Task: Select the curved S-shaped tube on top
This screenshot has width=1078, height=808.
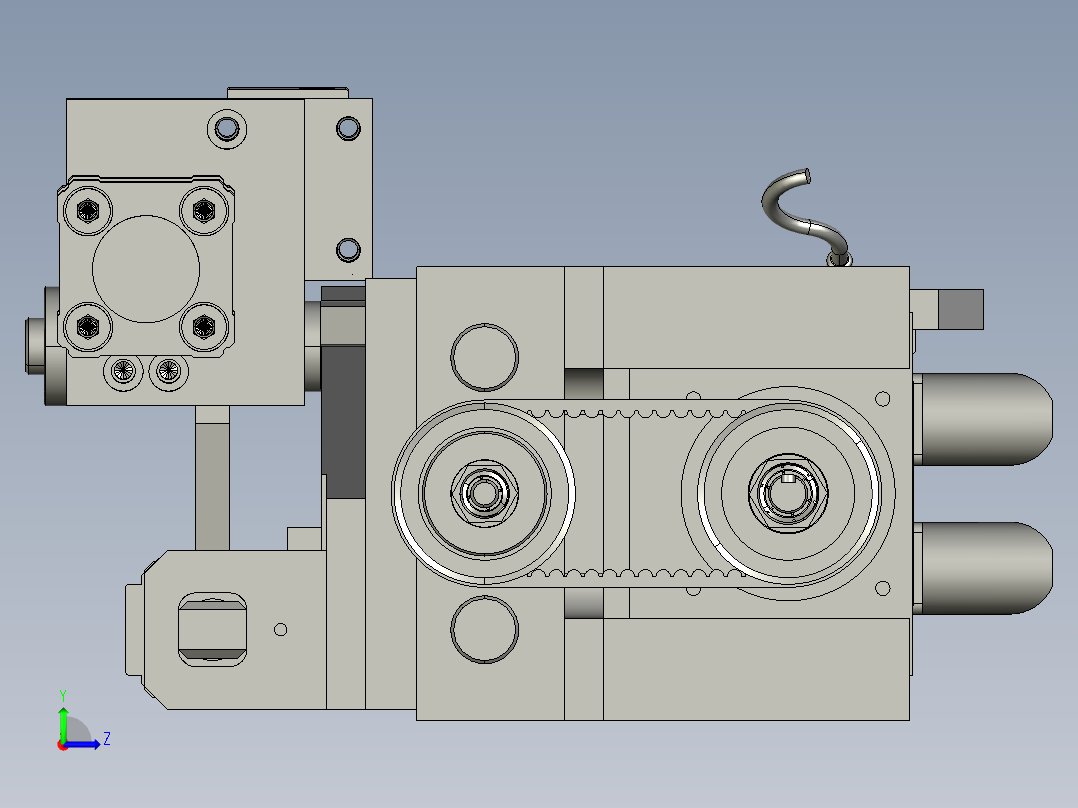Action: click(x=806, y=215)
